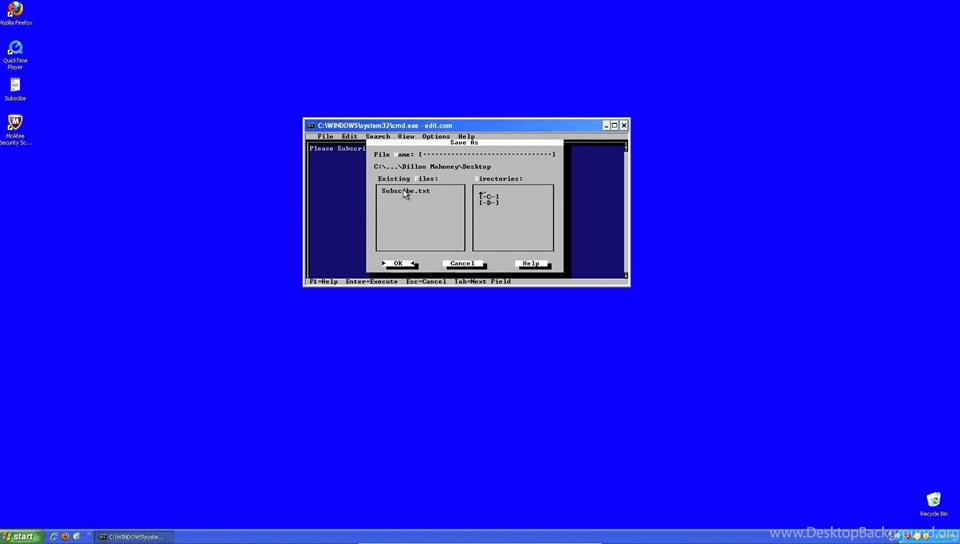Select Subscibe.txt in Existing Files list
The image size is (960, 544).
(x=406, y=191)
